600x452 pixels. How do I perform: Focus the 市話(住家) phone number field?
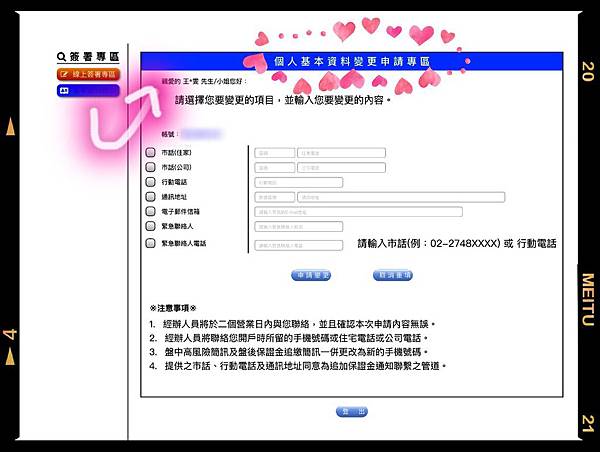(341, 153)
